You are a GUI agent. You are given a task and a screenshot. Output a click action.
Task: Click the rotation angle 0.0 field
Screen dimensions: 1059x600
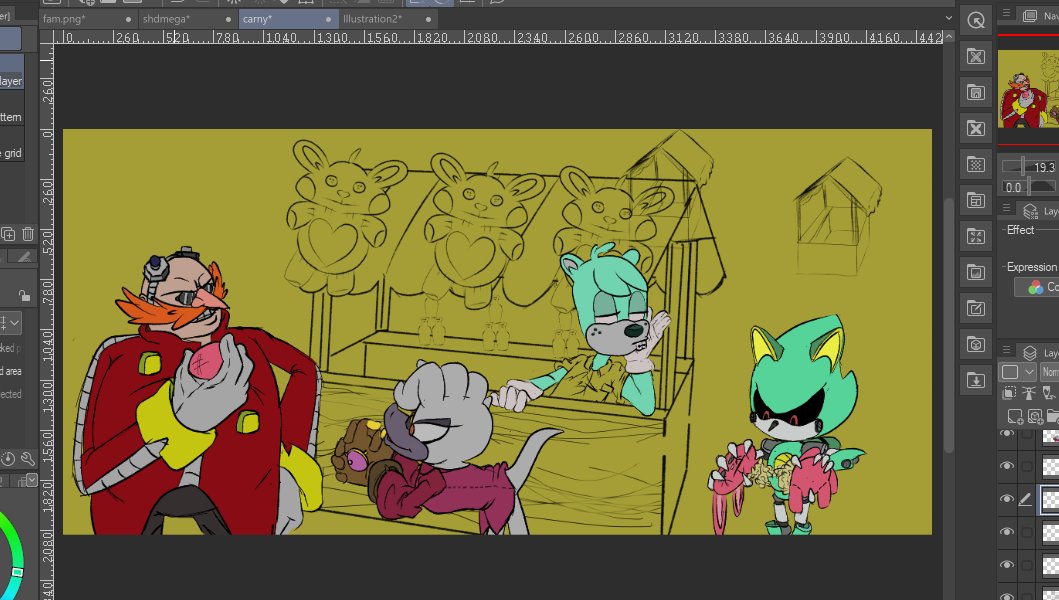pos(1013,187)
